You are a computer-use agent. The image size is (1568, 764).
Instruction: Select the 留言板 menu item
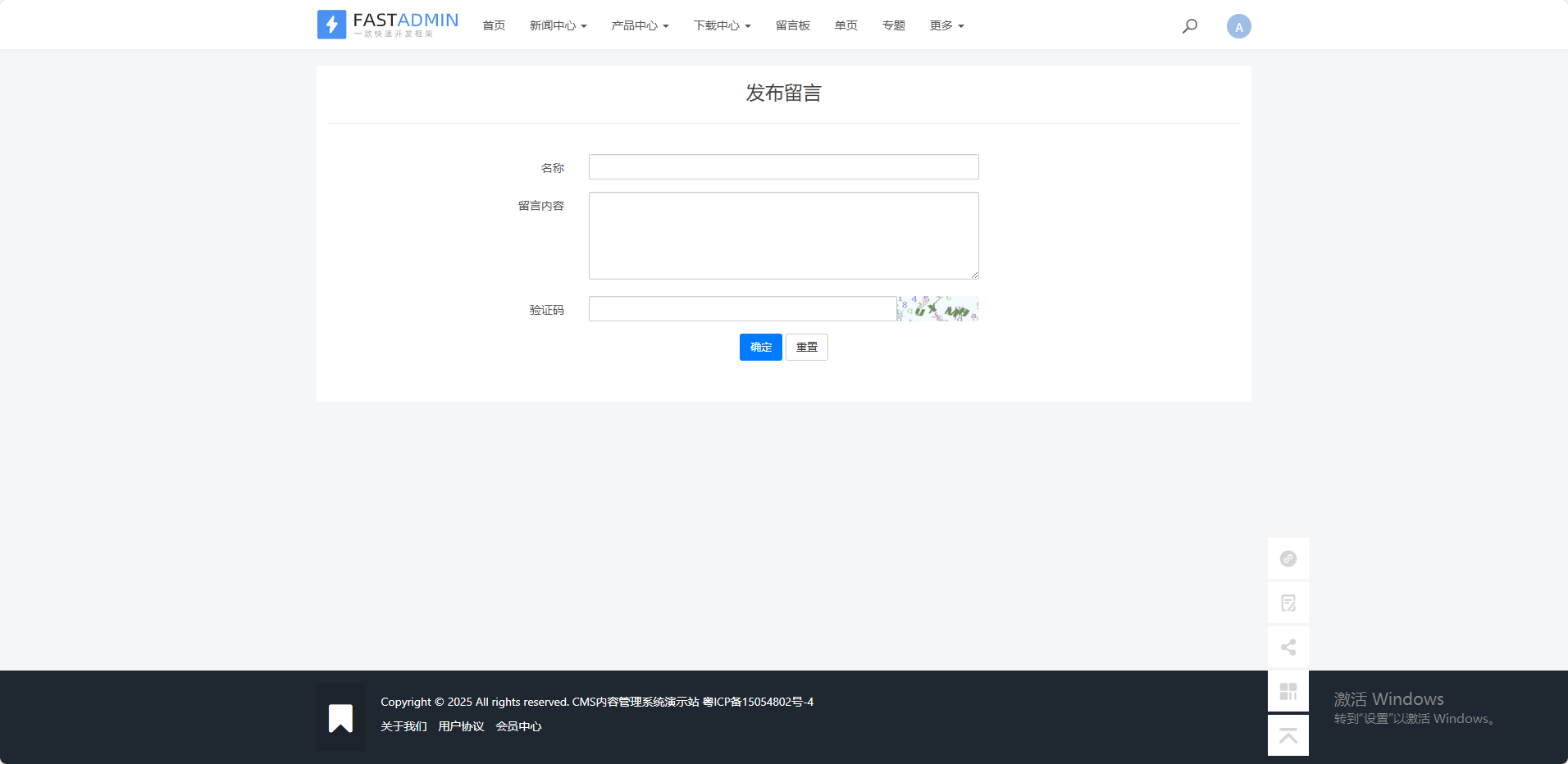tap(792, 26)
